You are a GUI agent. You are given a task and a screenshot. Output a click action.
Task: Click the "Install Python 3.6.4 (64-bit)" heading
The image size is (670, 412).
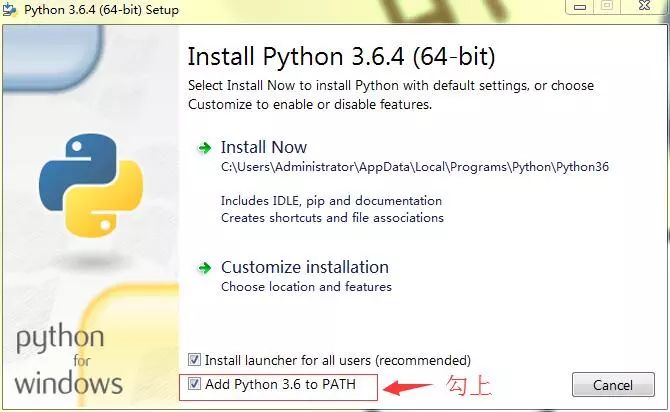(341, 54)
